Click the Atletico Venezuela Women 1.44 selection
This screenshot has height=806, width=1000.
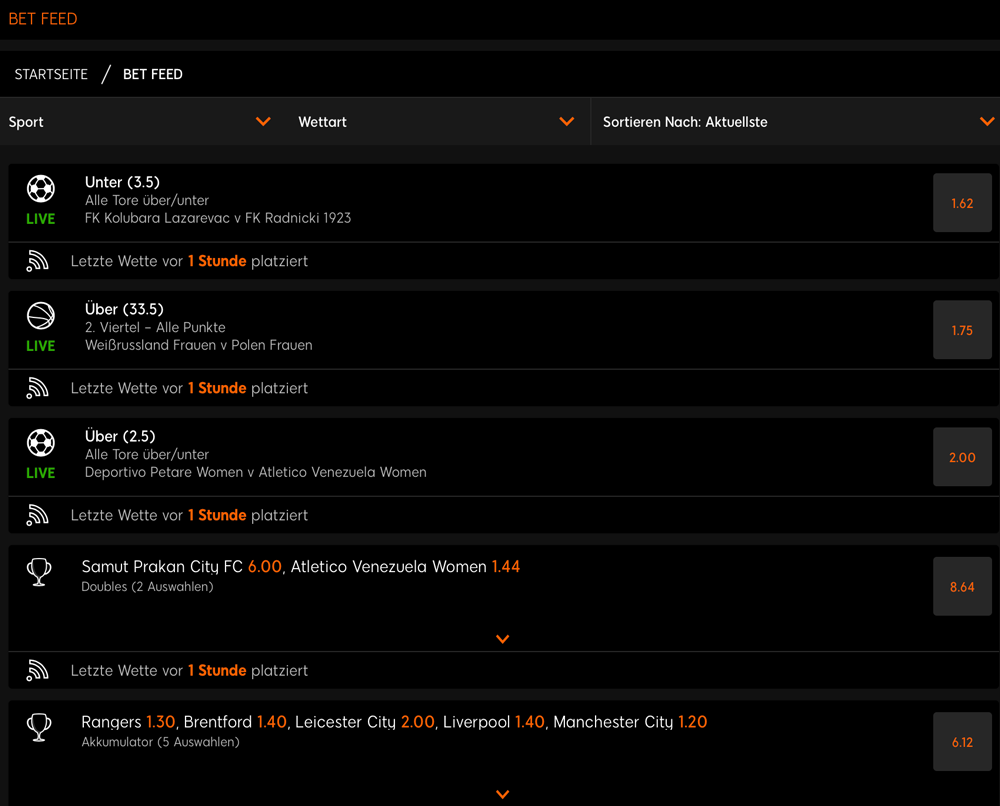click(406, 566)
